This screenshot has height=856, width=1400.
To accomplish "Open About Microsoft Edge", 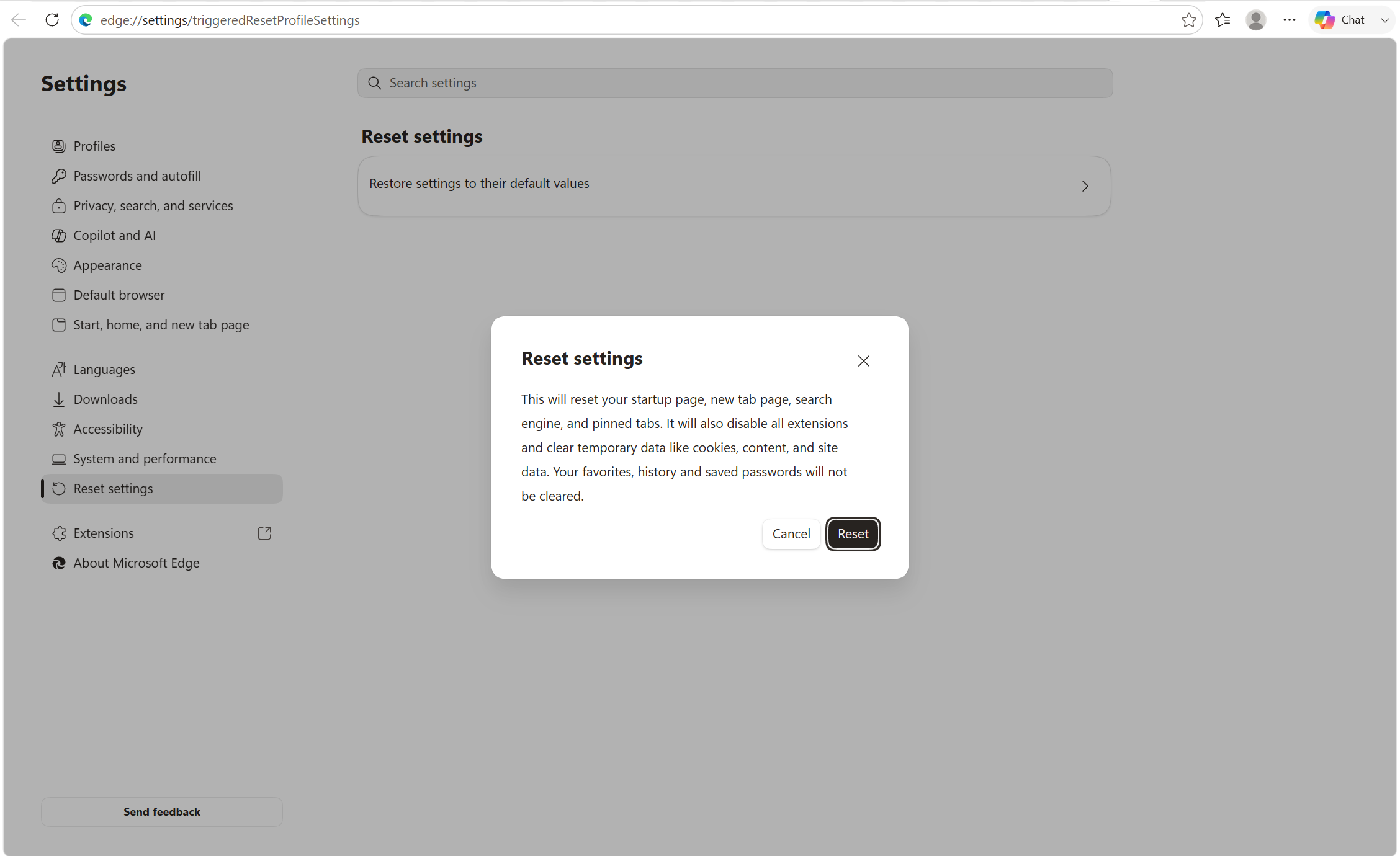I will 162,563.
